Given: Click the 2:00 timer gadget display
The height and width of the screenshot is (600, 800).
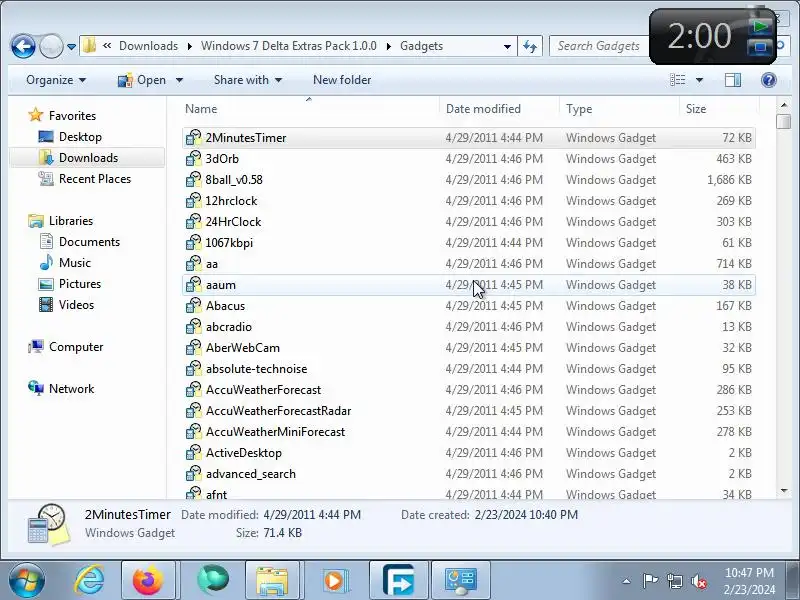Looking at the screenshot, I should point(699,37).
